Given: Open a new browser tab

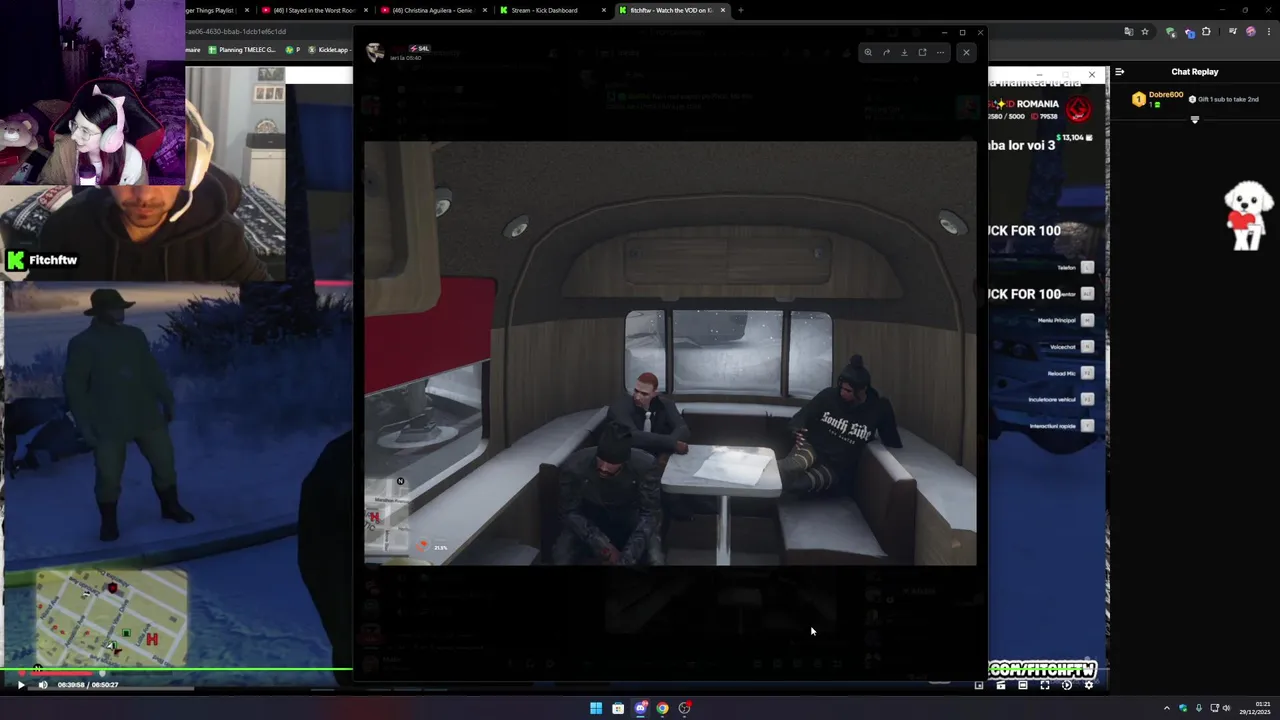Looking at the screenshot, I should (x=741, y=10).
